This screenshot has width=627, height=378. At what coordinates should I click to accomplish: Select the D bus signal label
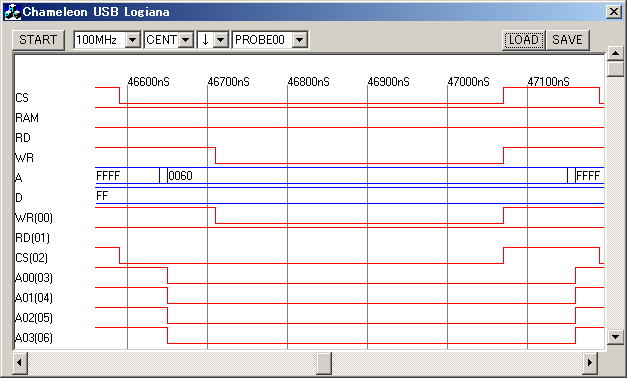click(x=19, y=198)
